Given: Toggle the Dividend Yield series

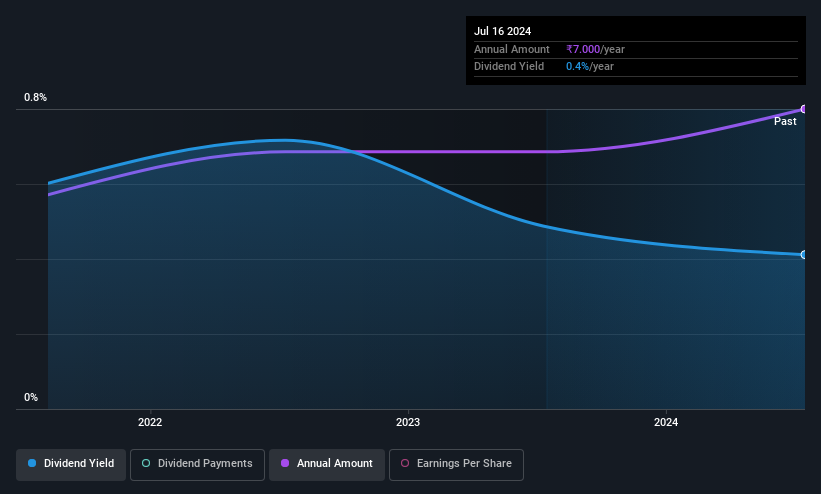Looking at the screenshot, I should click(71, 464).
